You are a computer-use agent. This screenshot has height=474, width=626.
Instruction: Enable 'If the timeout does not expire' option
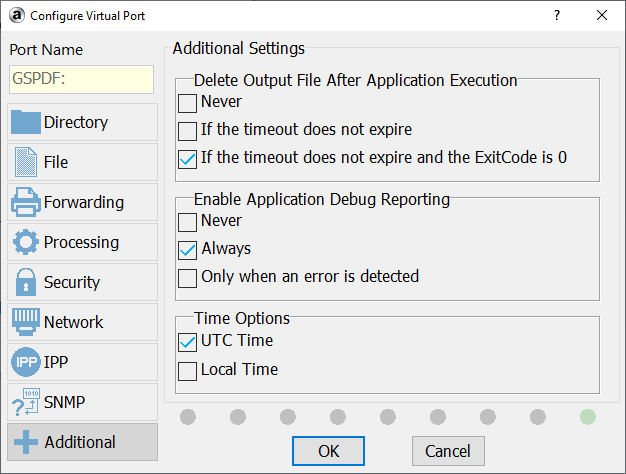(x=187, y=130)
